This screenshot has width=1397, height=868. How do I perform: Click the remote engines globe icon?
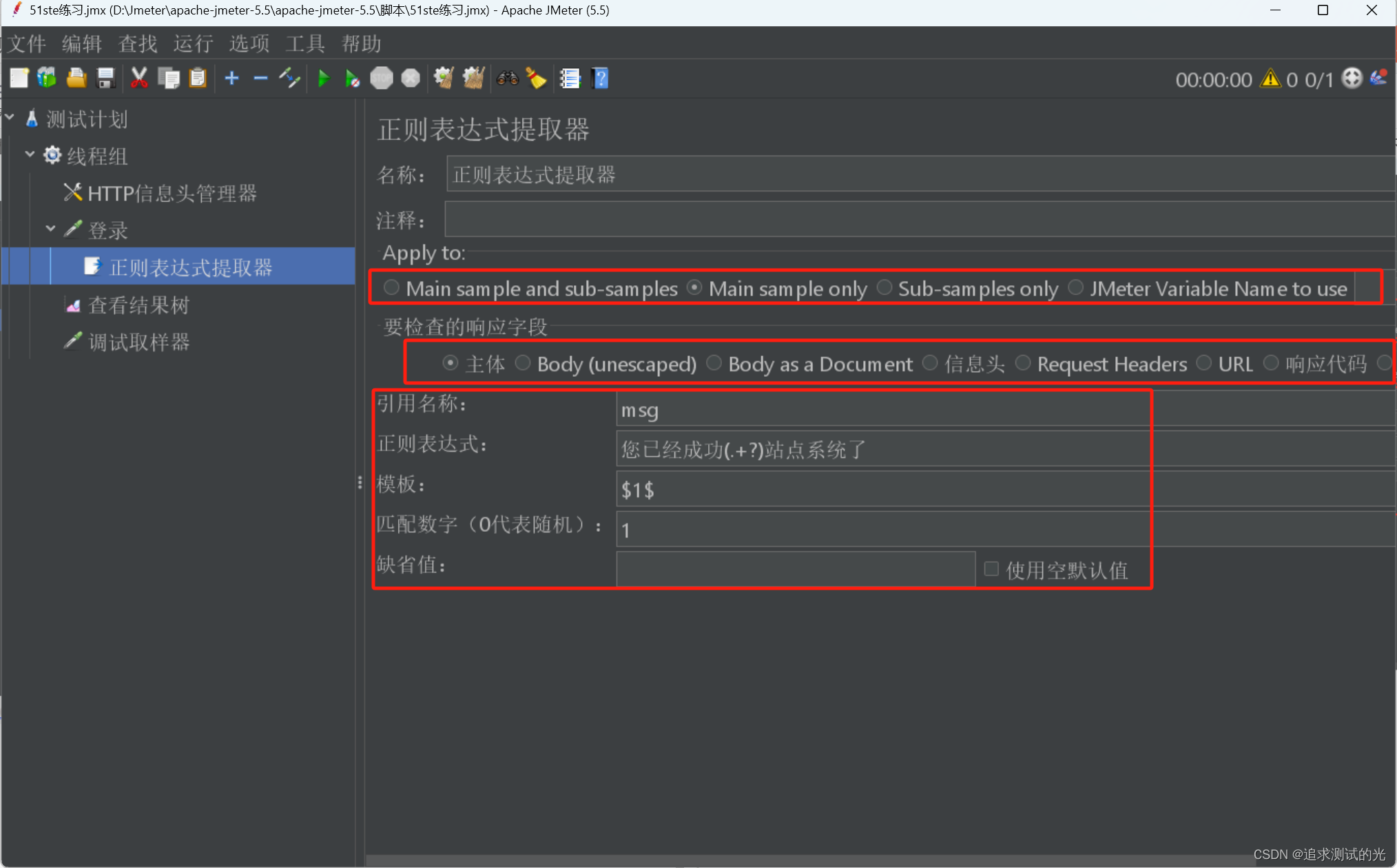click(x=1352, y=79)
